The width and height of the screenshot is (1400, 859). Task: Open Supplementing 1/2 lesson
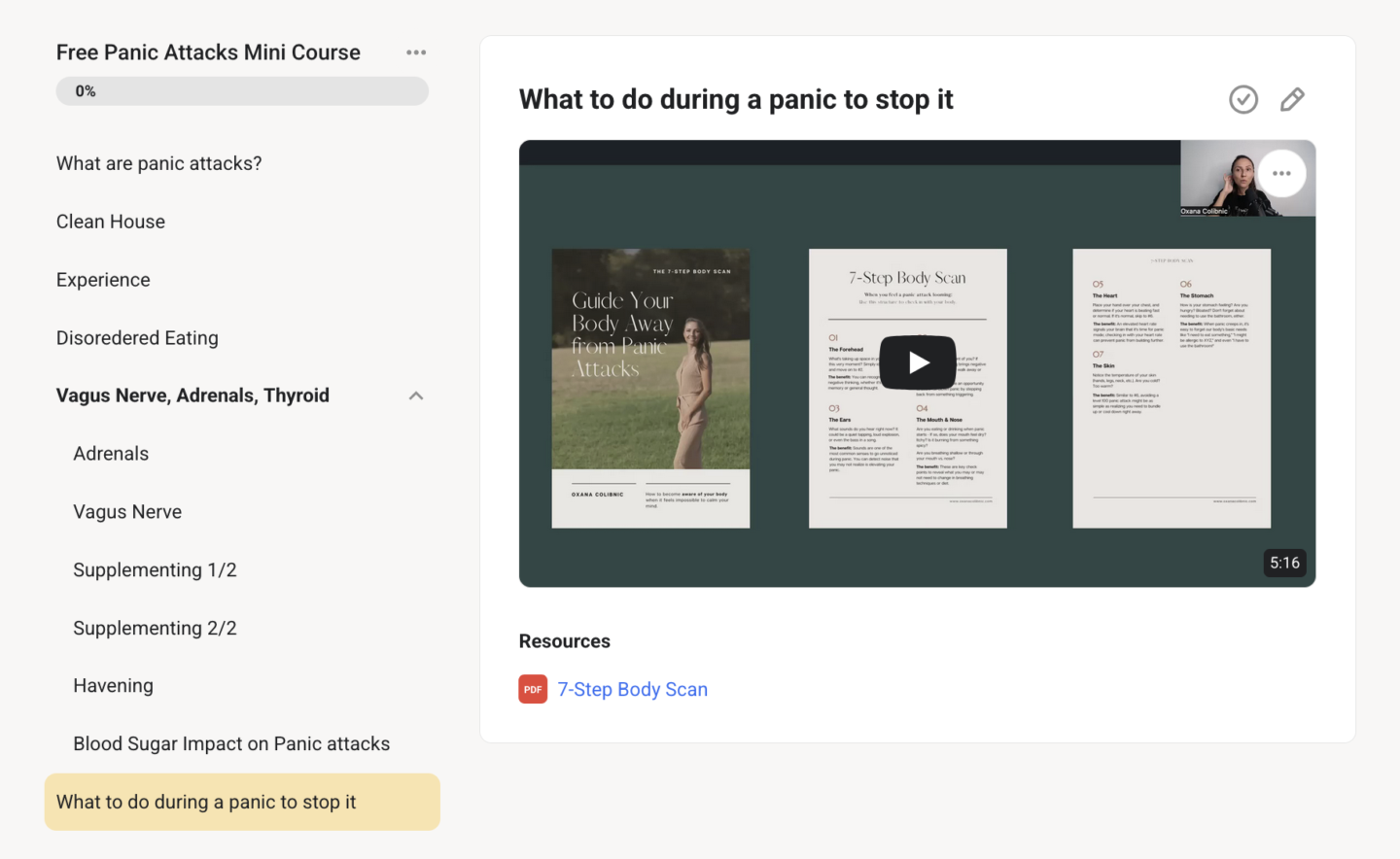click(x=155, y=570)
